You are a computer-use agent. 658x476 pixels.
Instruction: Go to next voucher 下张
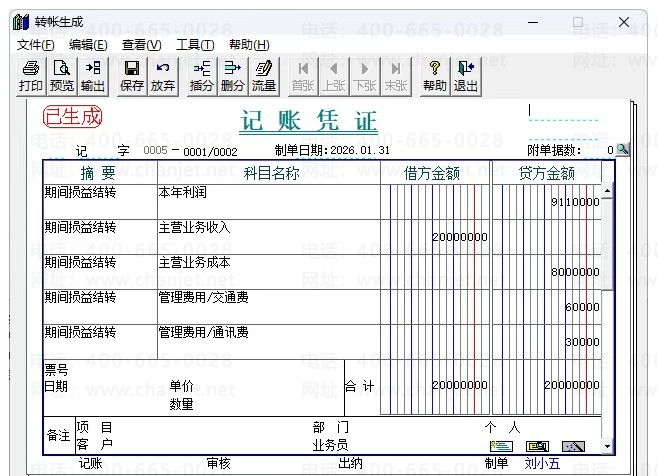pyautogui.click(x=365, y=77)
